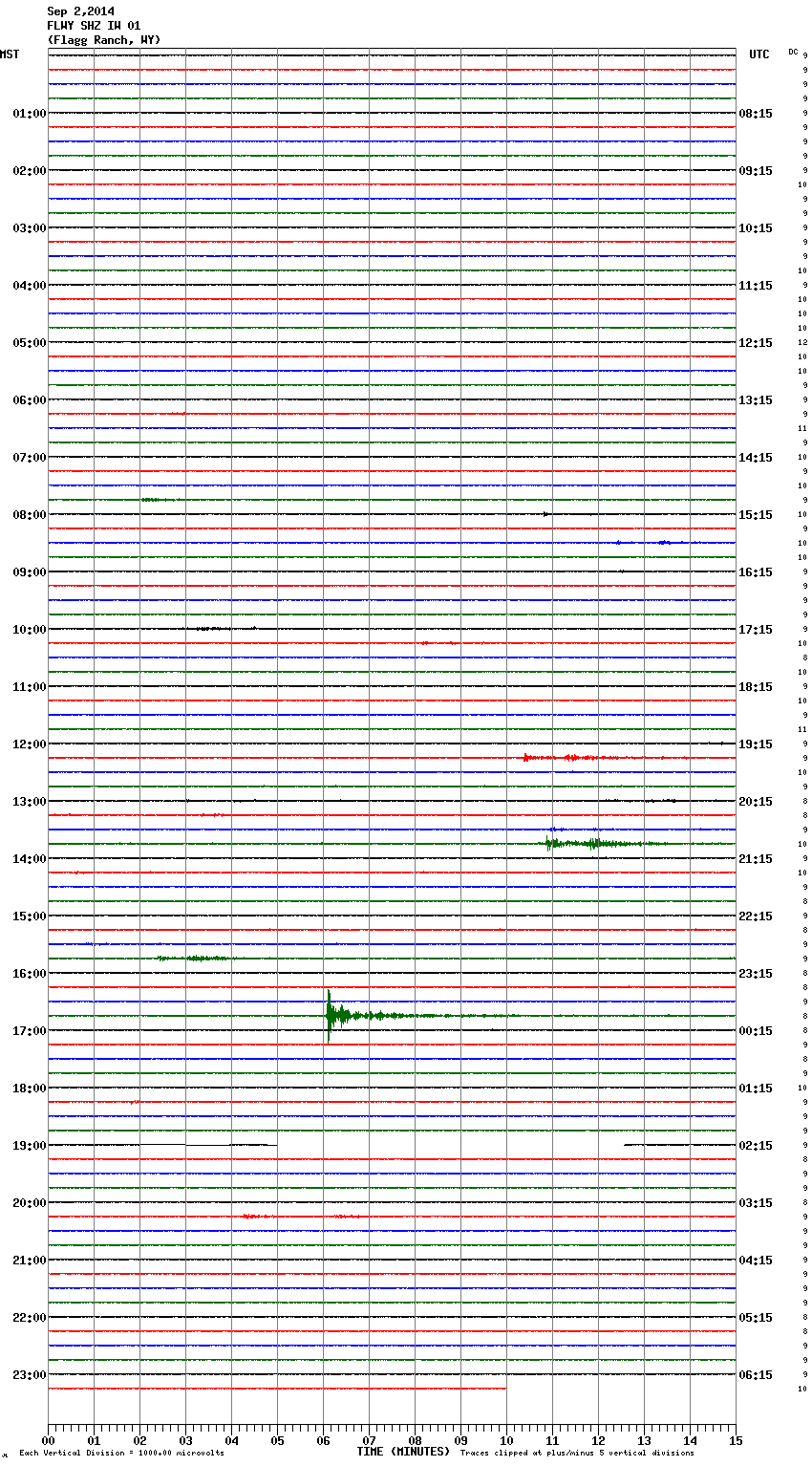Select the 12:00 MST time marker
The width and height of the screenshot is (812, 1466).
point(29,744)
